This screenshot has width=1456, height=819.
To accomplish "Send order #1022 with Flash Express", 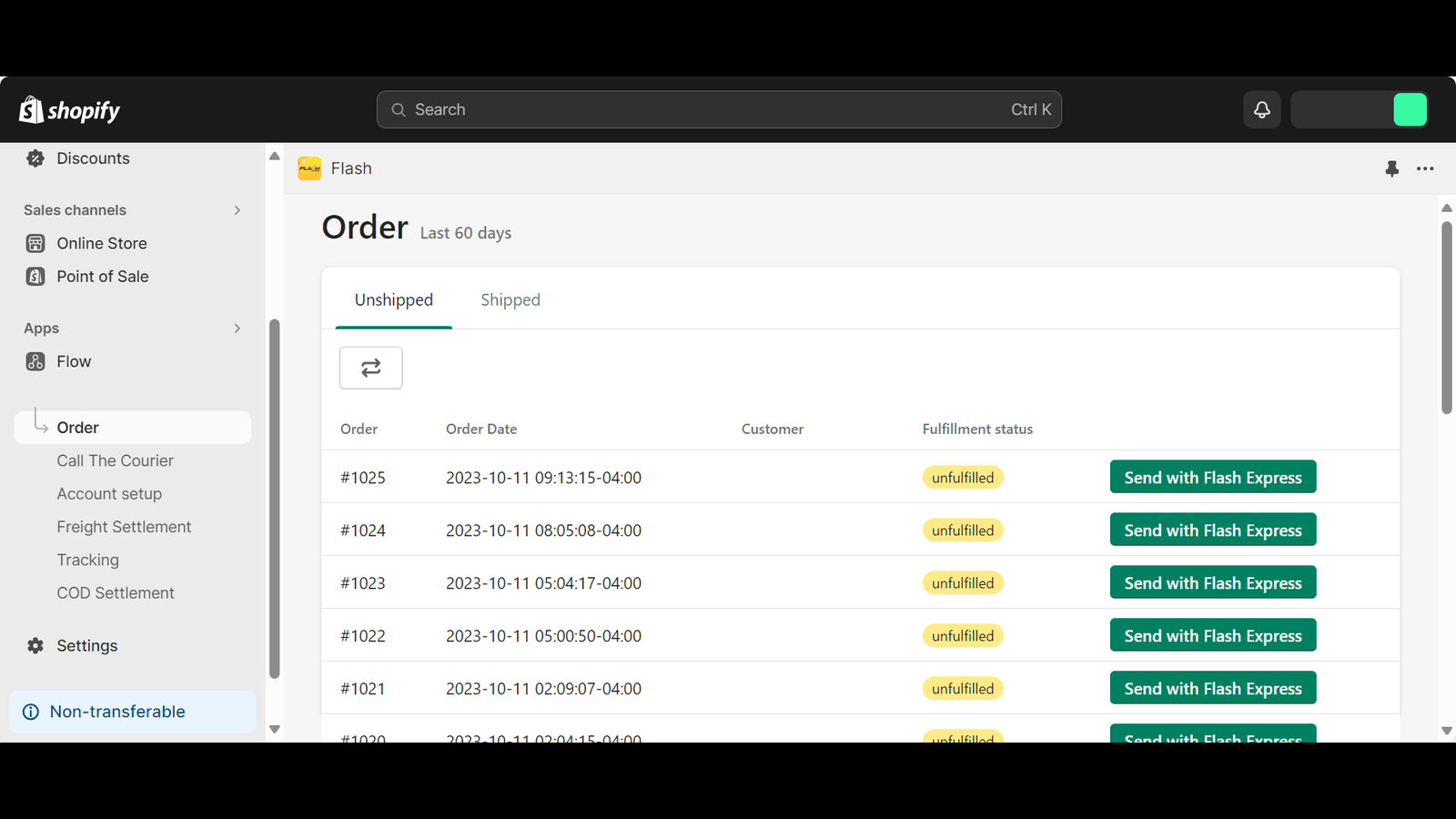I will (x=1213, y=635).
